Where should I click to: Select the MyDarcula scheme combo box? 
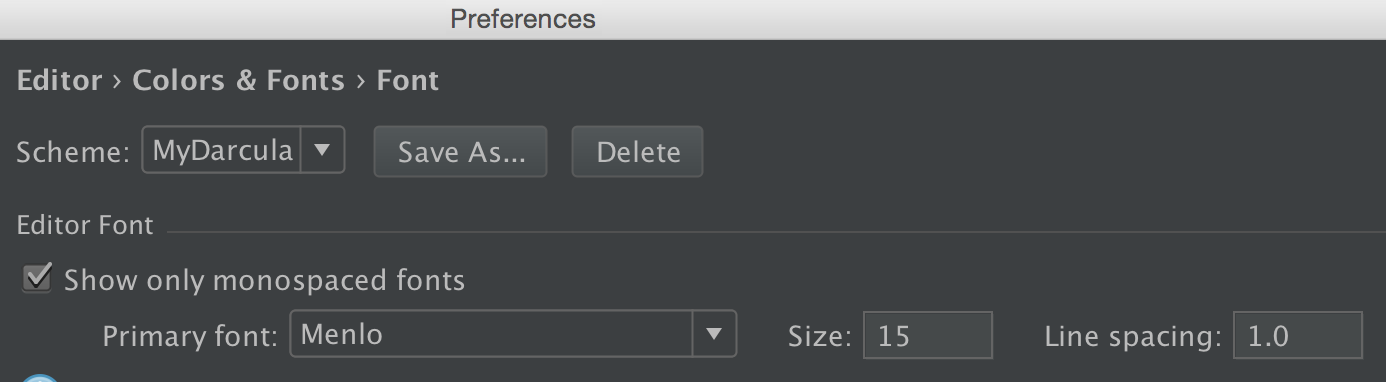[243, 150]
